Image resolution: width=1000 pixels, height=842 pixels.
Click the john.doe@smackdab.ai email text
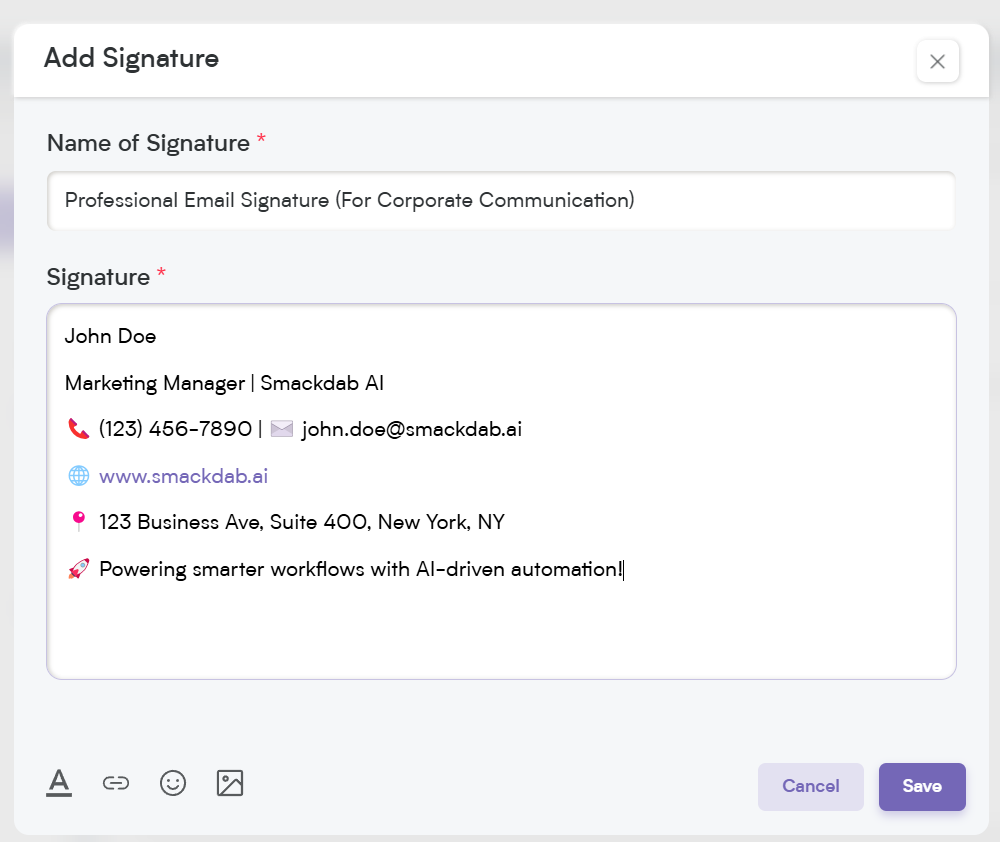click(x=412, y=429)
